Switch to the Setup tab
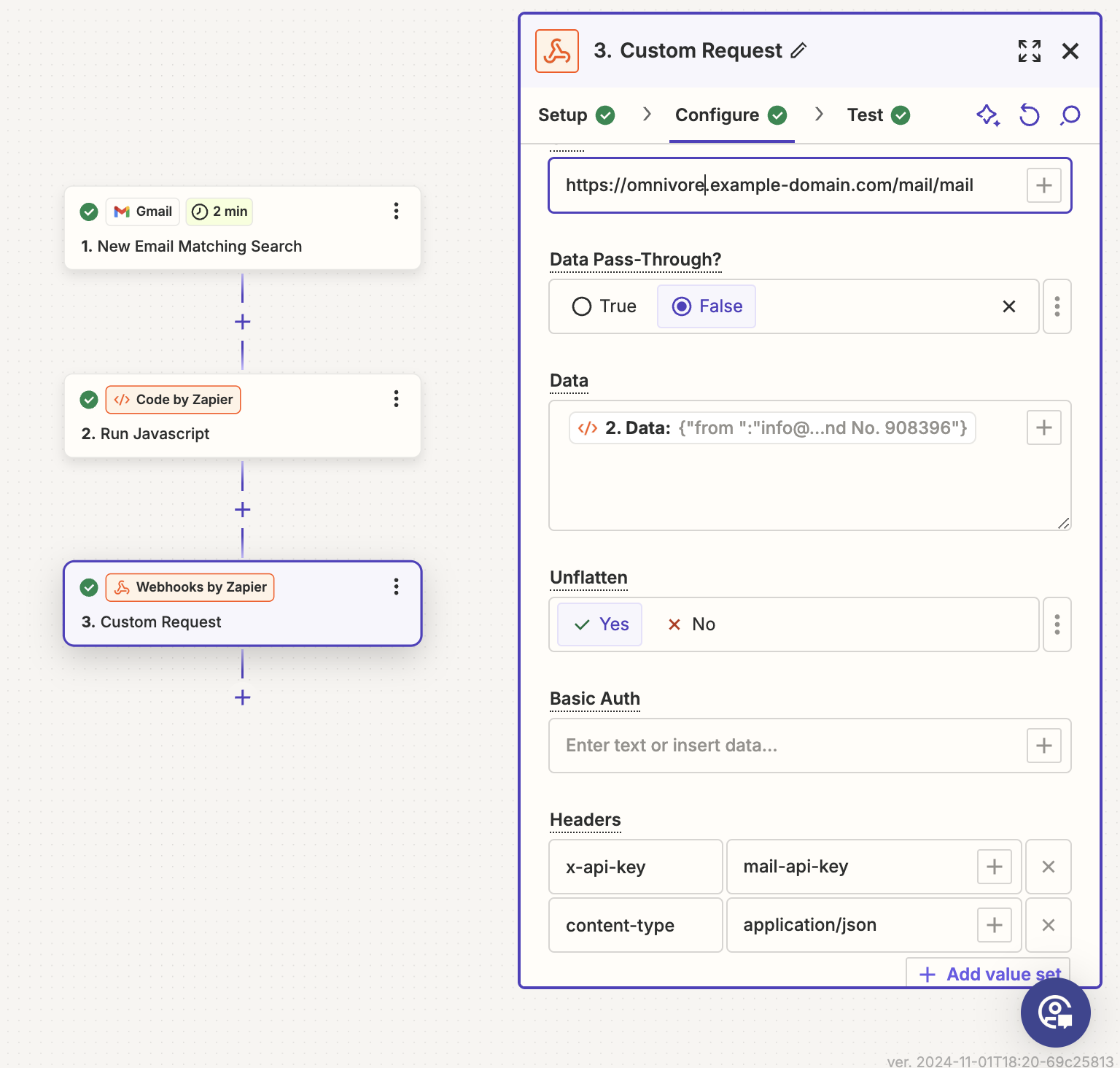 [562, 115]
